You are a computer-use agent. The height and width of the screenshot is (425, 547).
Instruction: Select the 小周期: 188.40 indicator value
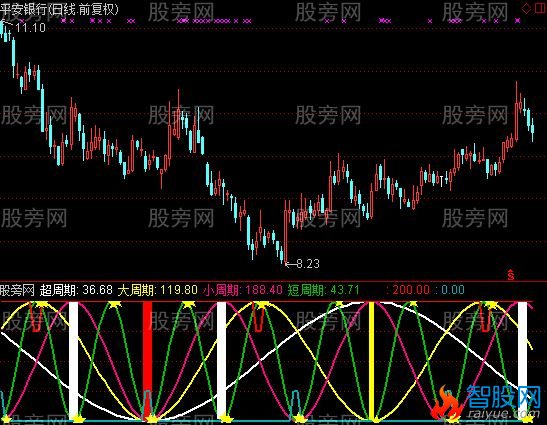pyautogui.click(x=243, y=290)
